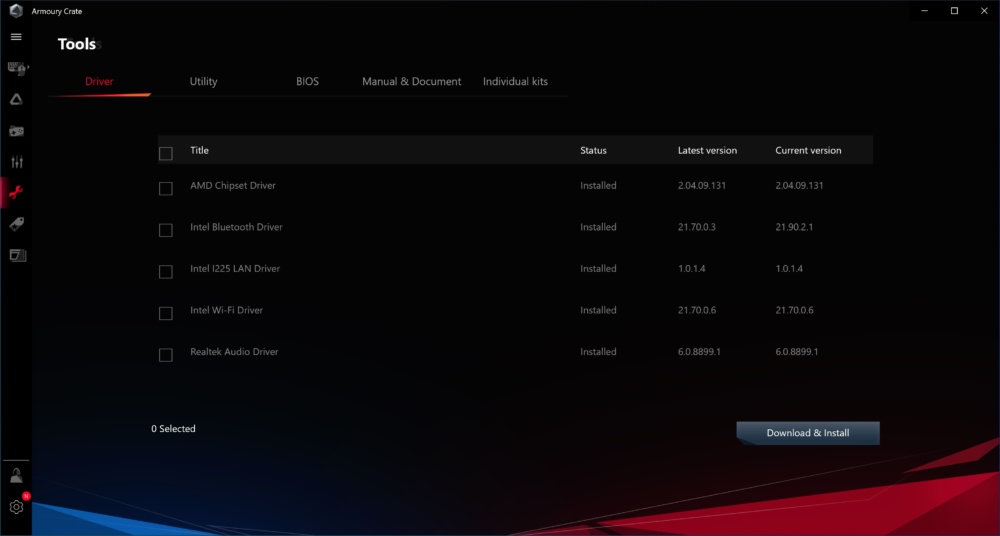Open the user profile icon

tap(16, 475)
